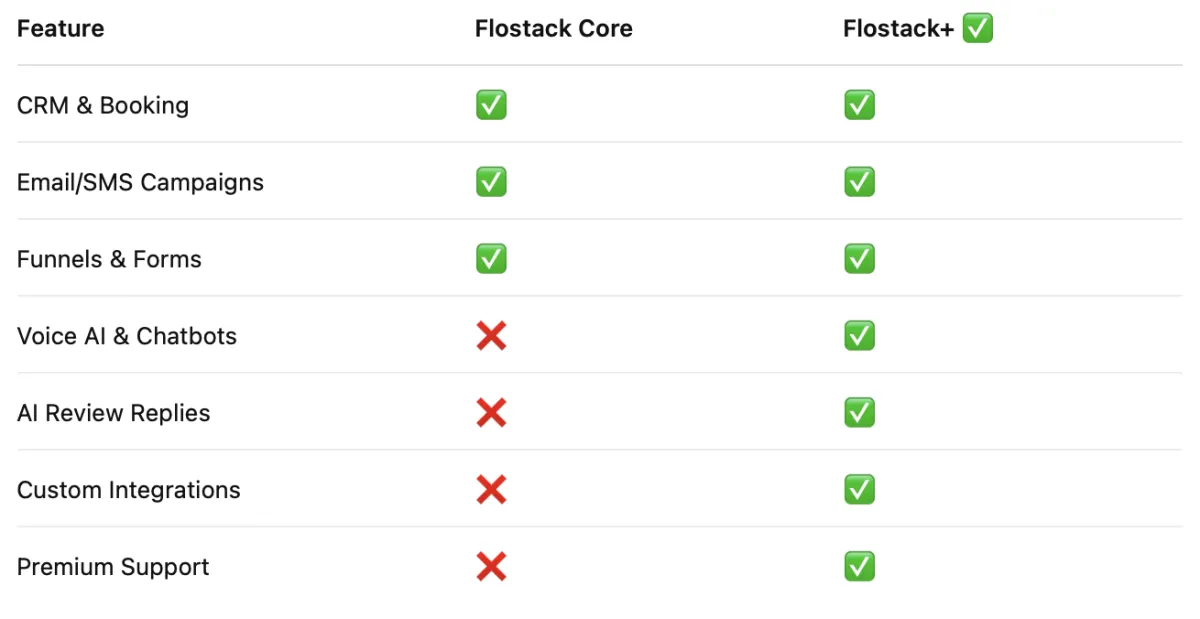Click Flostack+ checkmark for CRM & Booking
The width and height of the screenshot is (1200, 619).
pos(859,105)
